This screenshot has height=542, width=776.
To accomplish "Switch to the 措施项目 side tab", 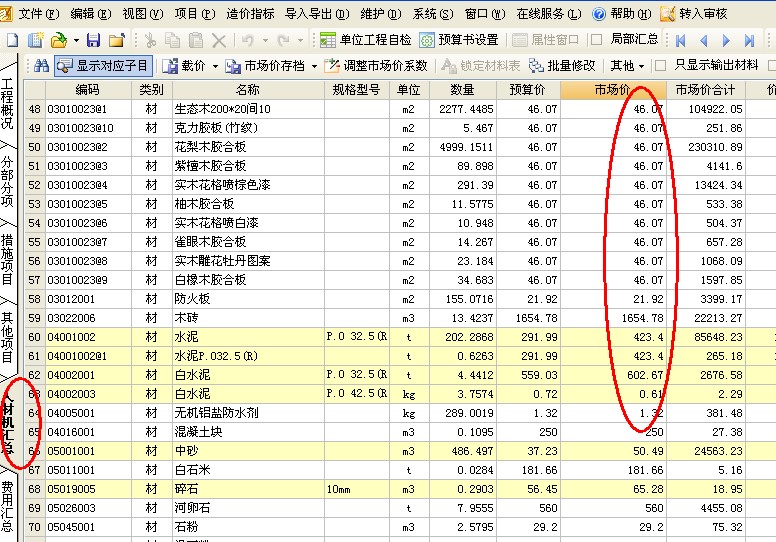I will click(7, 259).
